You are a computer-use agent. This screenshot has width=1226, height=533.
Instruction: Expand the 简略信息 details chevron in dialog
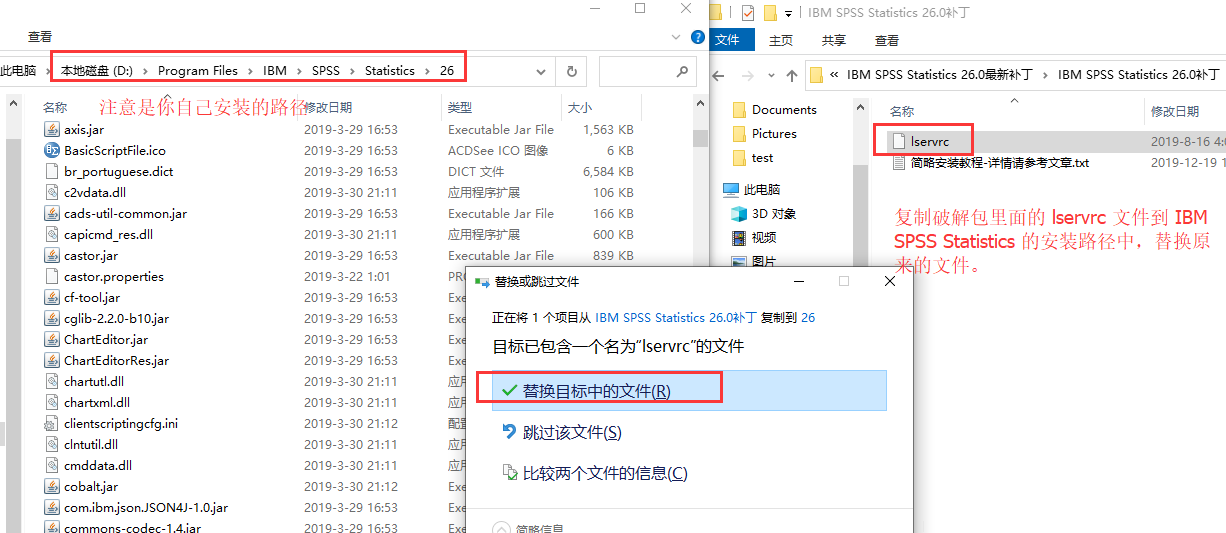pyautogui.click(x=502, y=529)
